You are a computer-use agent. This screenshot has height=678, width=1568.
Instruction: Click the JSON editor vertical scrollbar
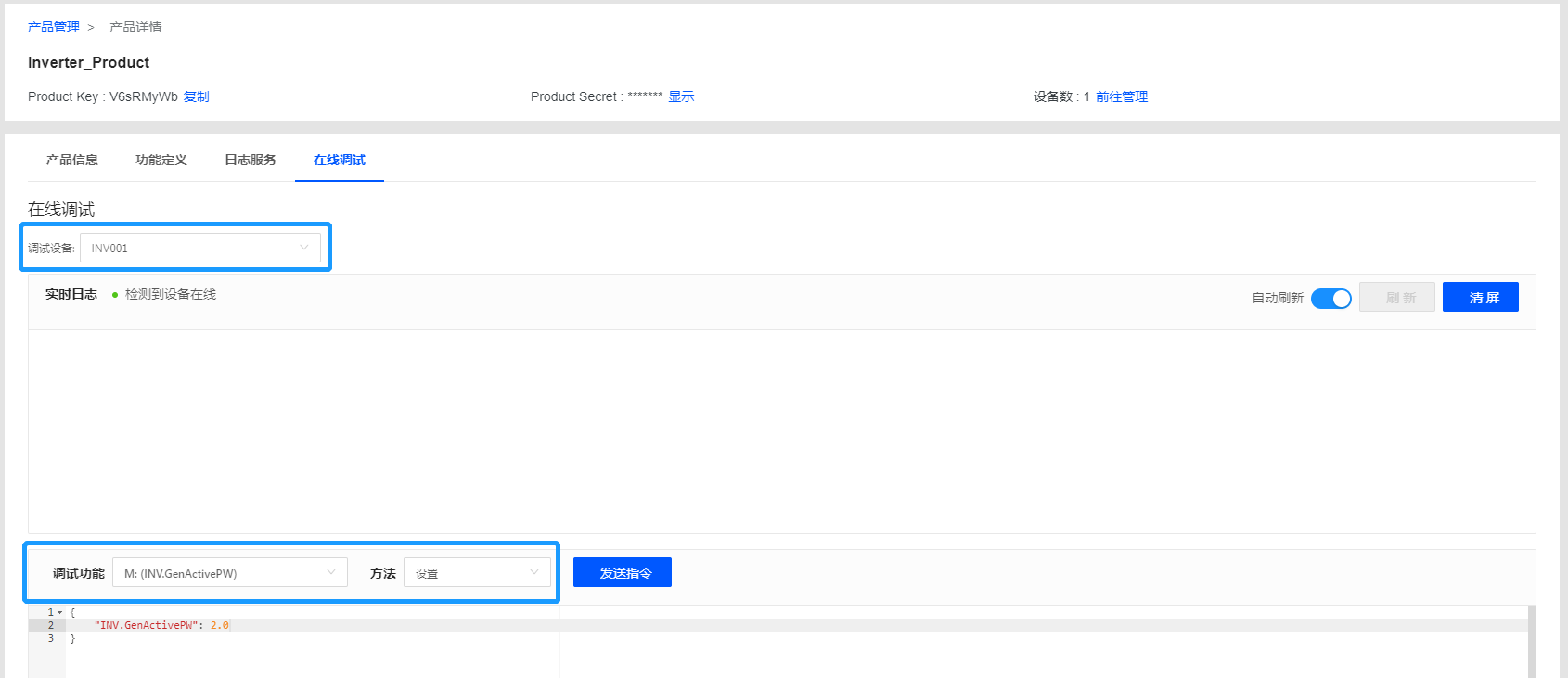point(1532,642)
